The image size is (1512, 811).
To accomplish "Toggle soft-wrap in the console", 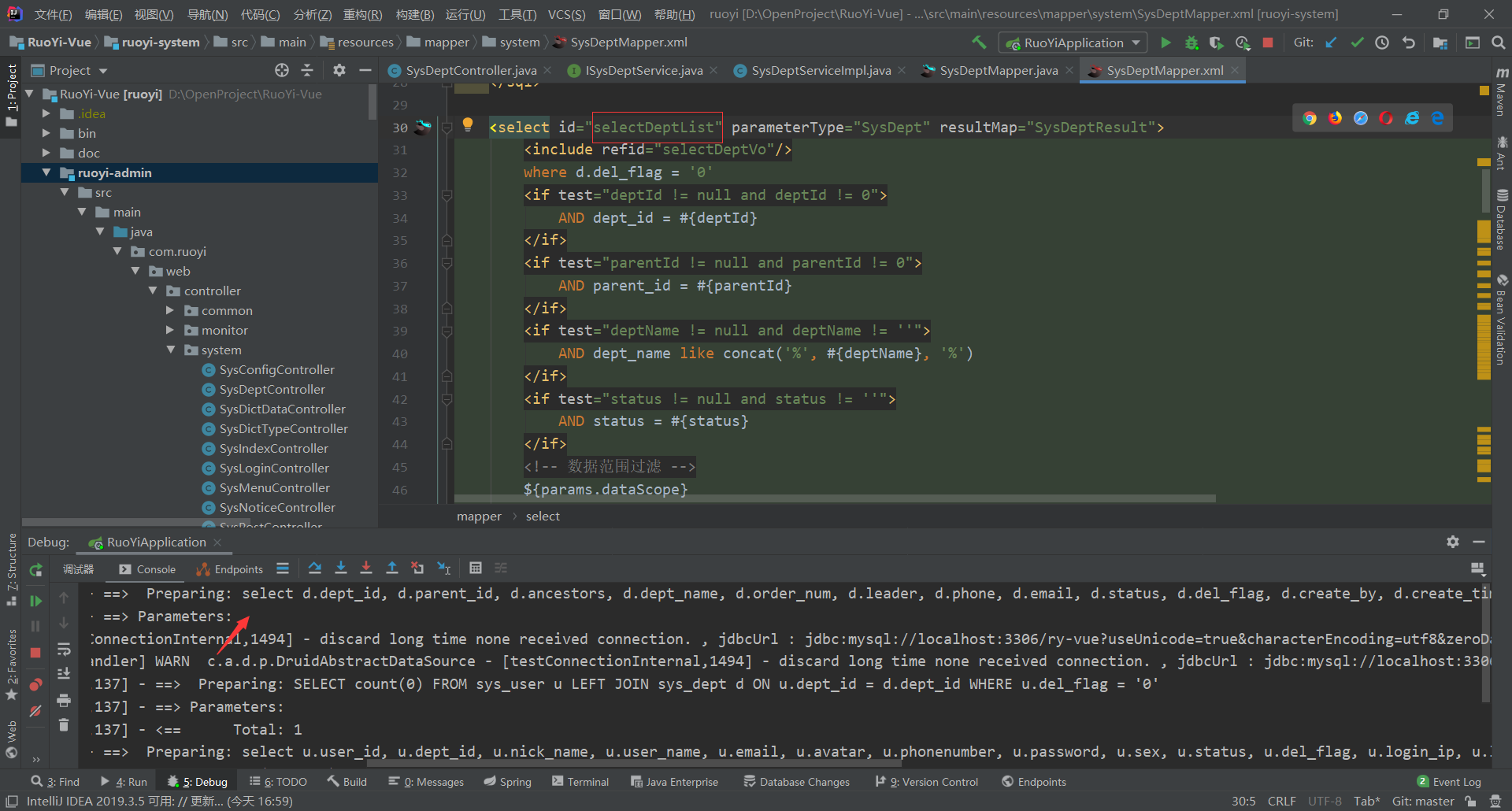I will coord(64,650).
